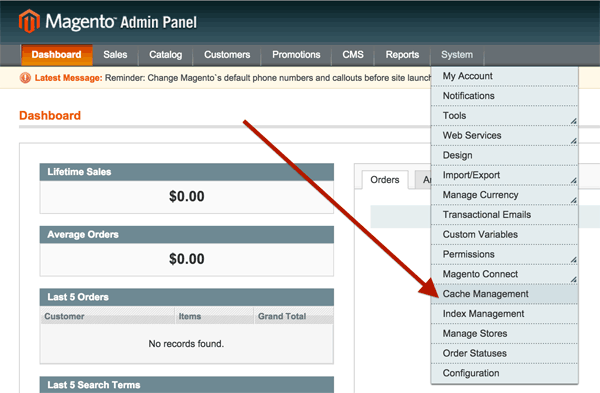Click the Latest Message reminder text
Screen dimensions: 600x393
tap(268, 78)
